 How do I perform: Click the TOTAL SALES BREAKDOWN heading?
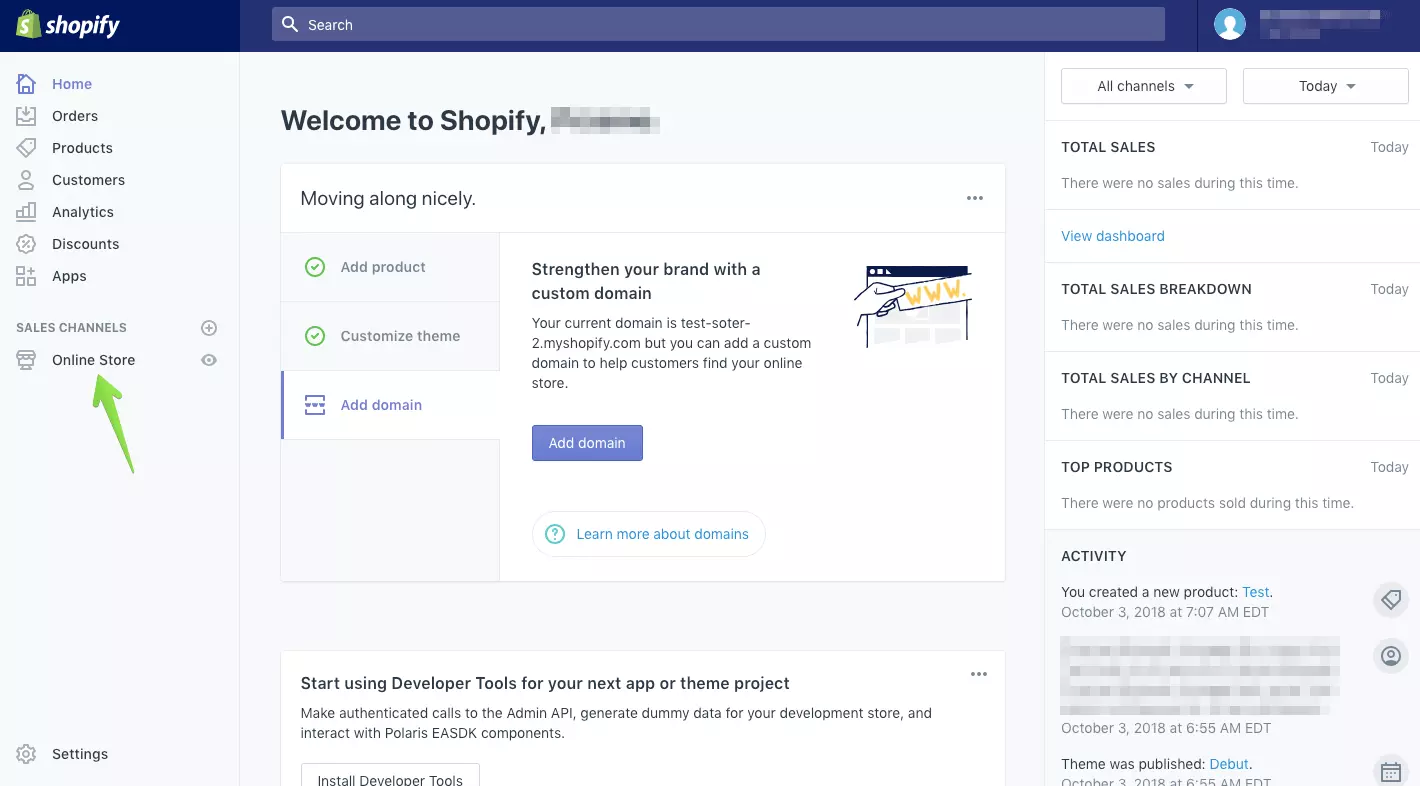1156,289
